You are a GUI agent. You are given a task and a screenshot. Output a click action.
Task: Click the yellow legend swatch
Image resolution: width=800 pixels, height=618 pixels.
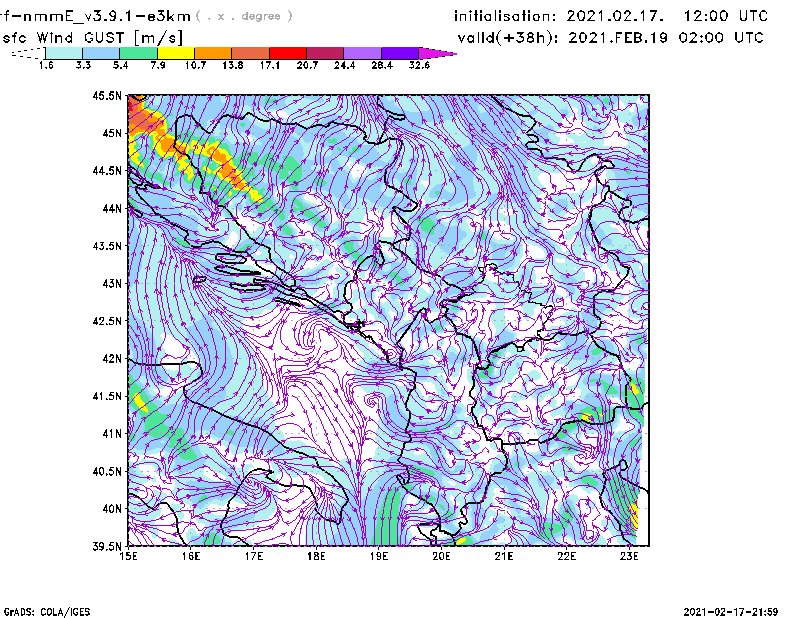pos(176,53)
